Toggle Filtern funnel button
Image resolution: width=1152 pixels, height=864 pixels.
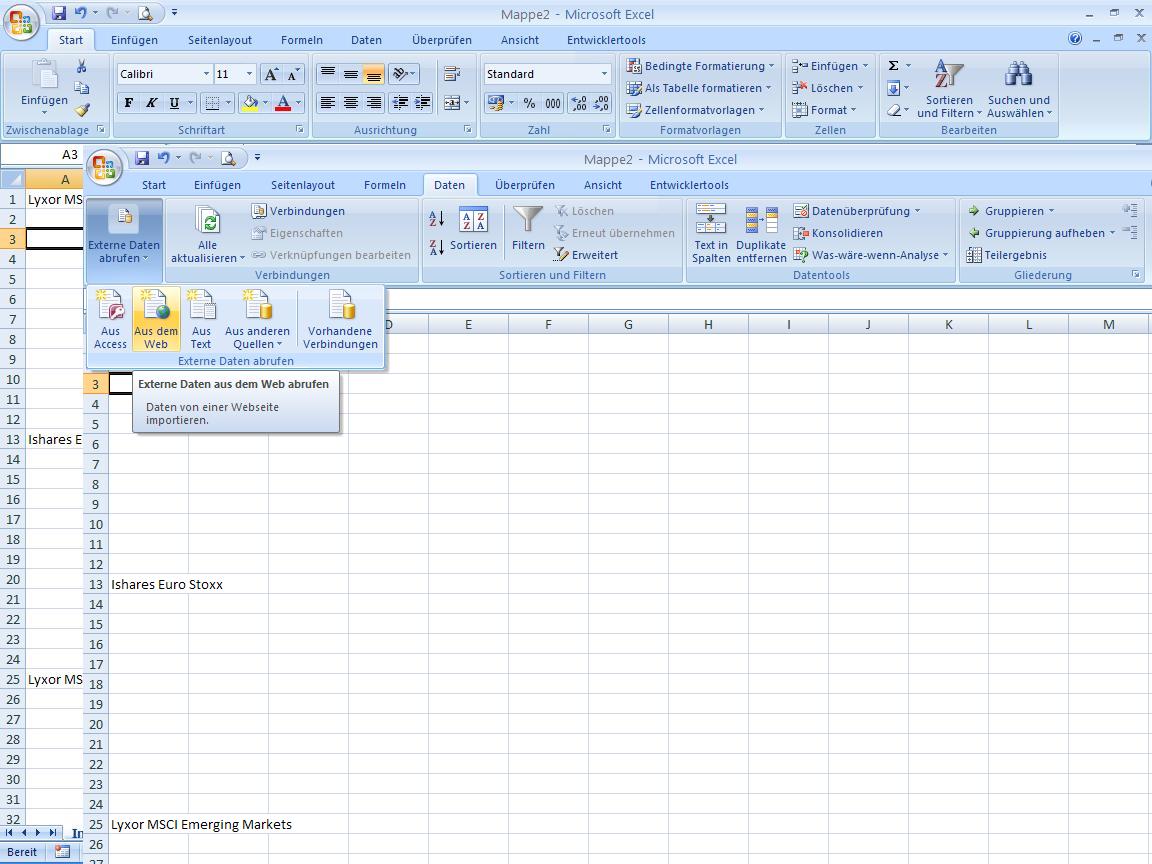(x=528, y=229)
